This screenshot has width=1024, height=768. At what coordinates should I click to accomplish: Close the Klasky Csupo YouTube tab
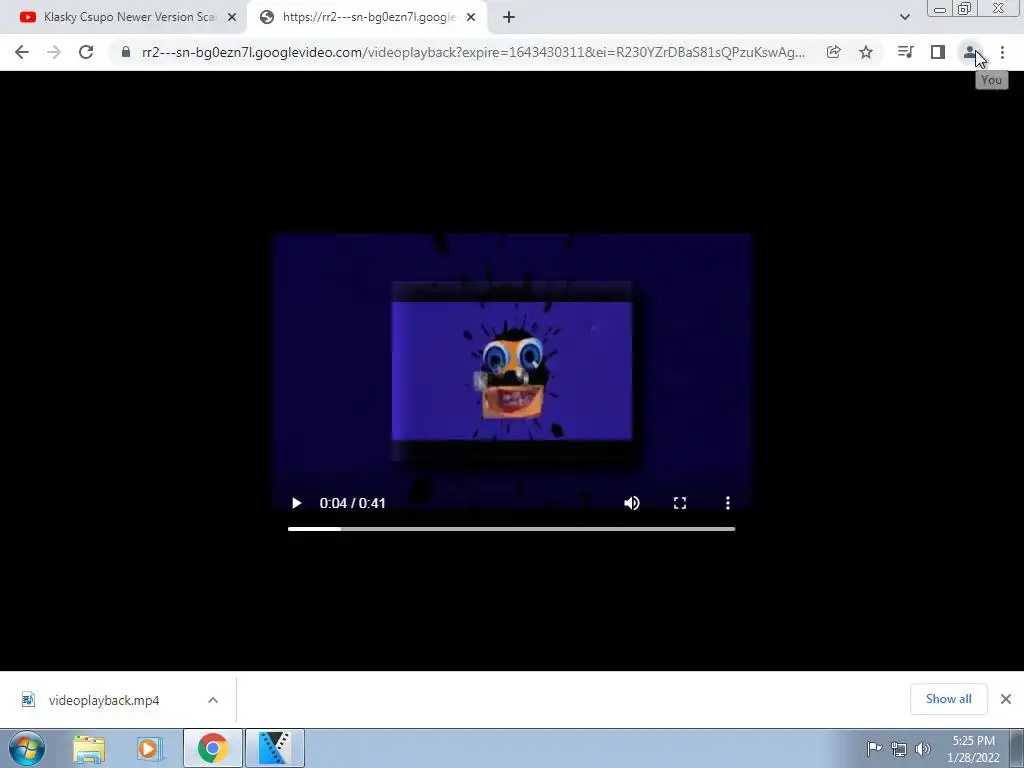pos(232,18)
